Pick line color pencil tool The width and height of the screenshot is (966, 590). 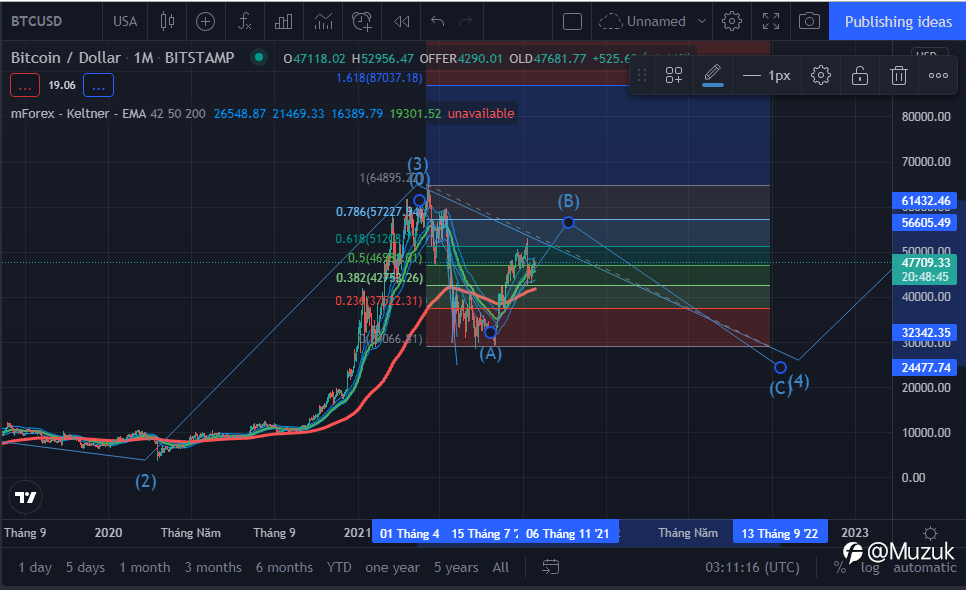[713, 75]
